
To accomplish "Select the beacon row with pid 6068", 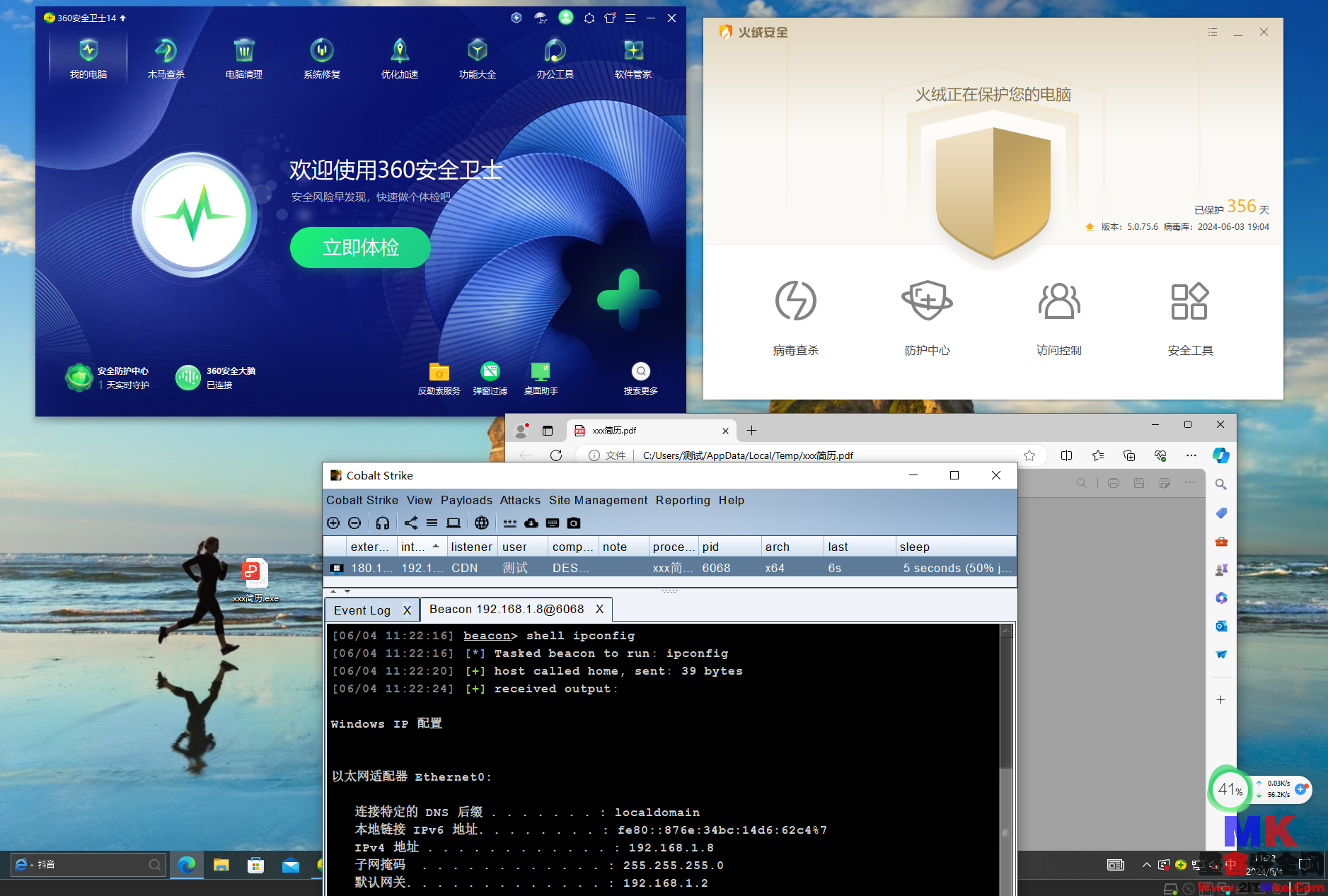I will pyautogui.click(x=670, y=568).
